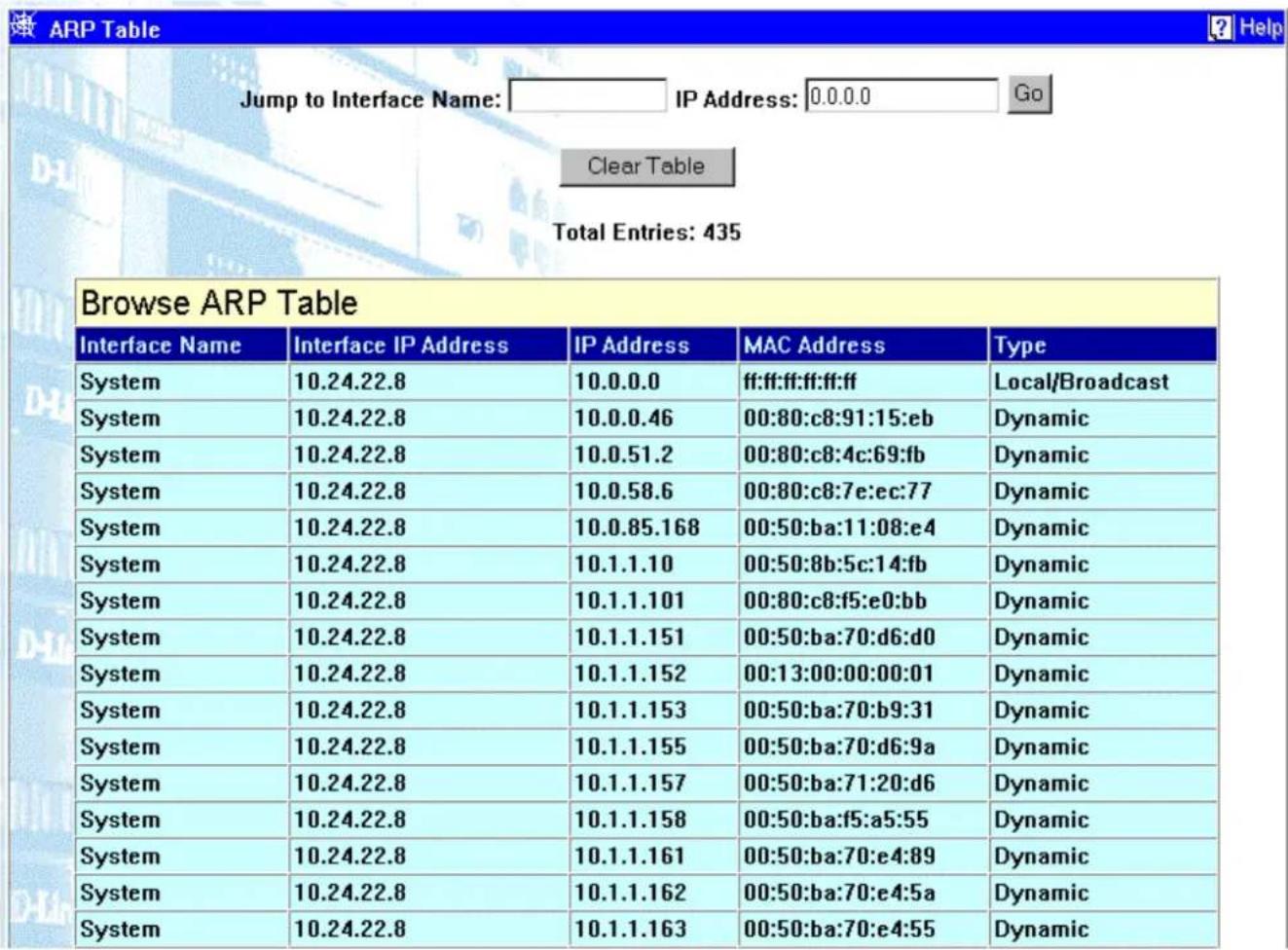
Task: Select IP address 10.0.85.168
Action: click(637, 528)
